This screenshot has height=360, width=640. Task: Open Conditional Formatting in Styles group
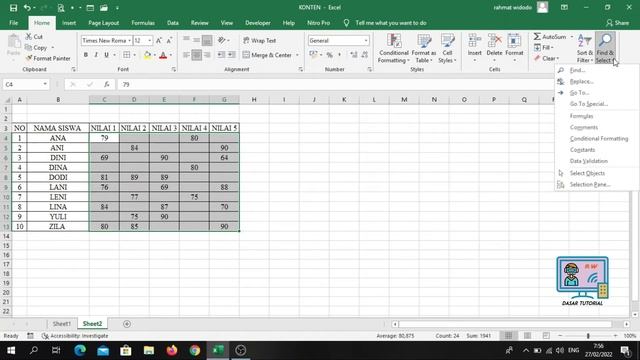click(x=393, y=49)
